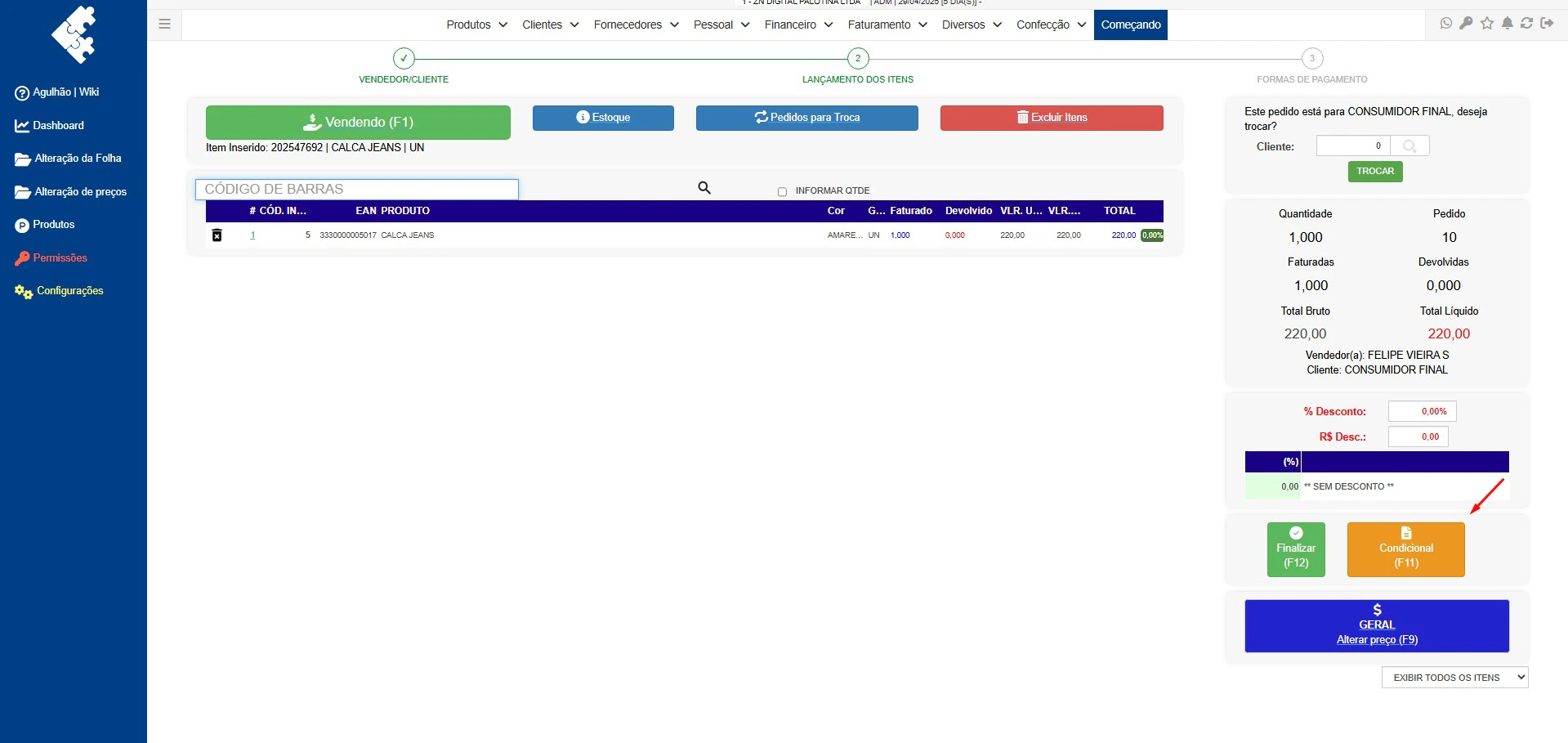Click GERAL Alterar preço (F9) button
This screenshot has height=743, width=1568.
tap(1377, 626)
